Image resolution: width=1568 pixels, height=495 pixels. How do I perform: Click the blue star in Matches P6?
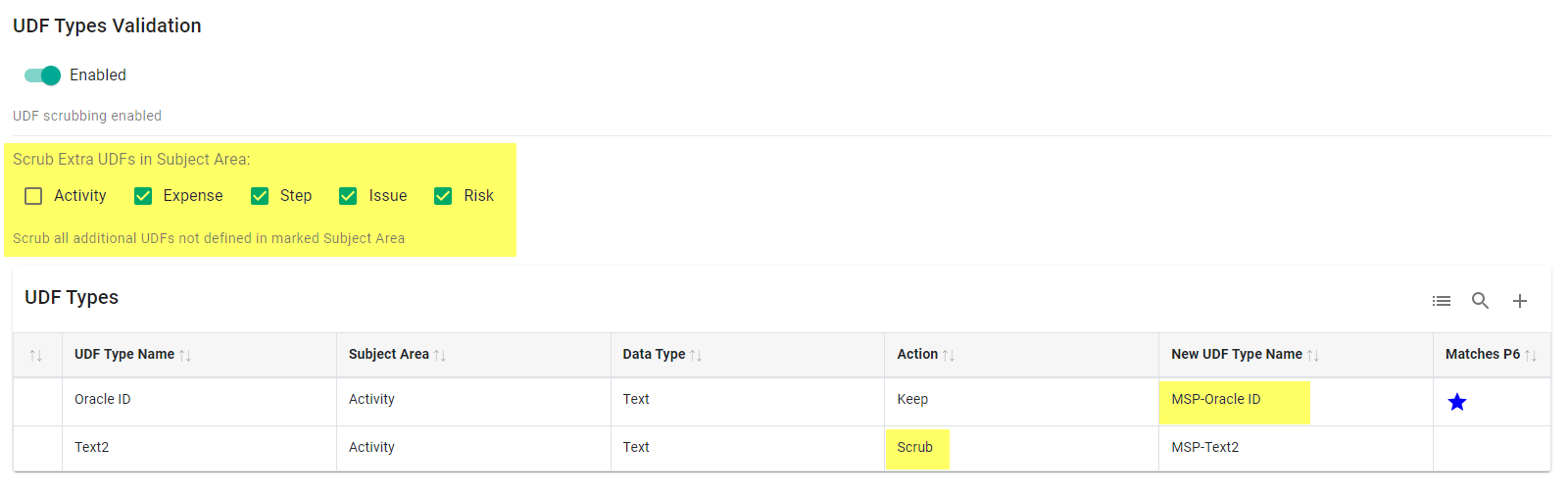[1457, 402]
